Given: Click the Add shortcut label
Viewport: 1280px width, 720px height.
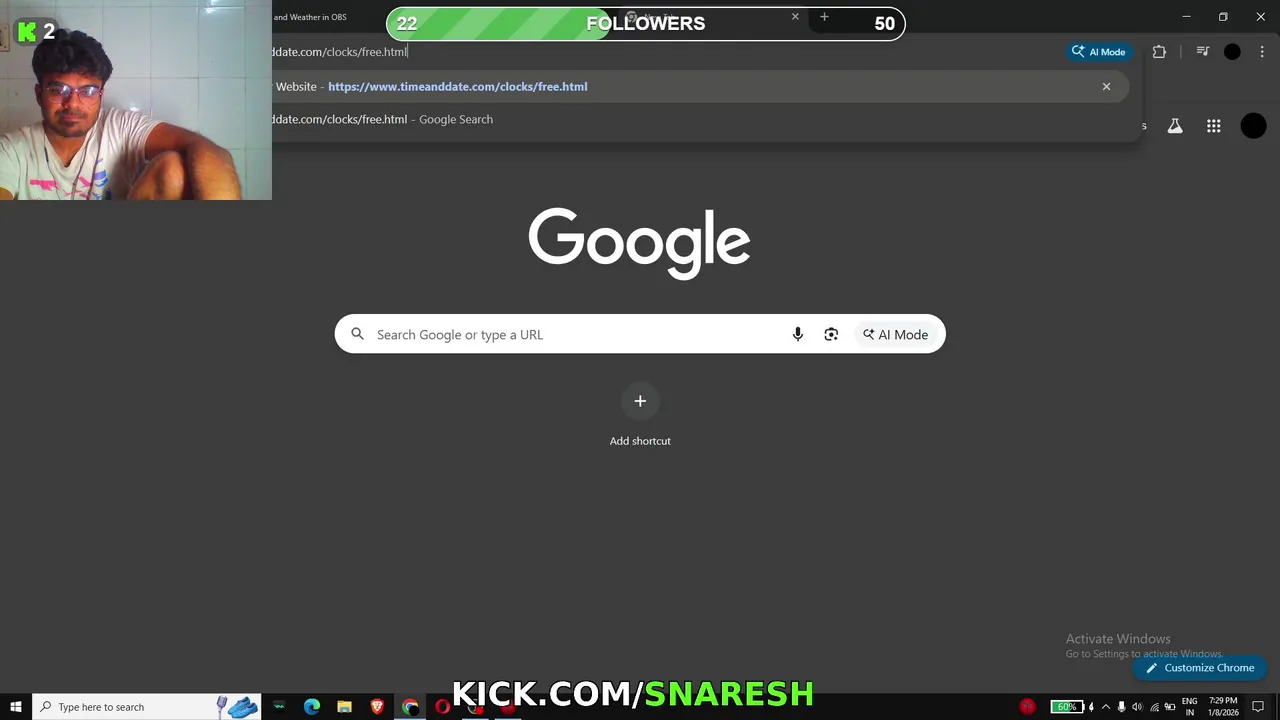Looking at the screenshot, I should pos(640,441).
